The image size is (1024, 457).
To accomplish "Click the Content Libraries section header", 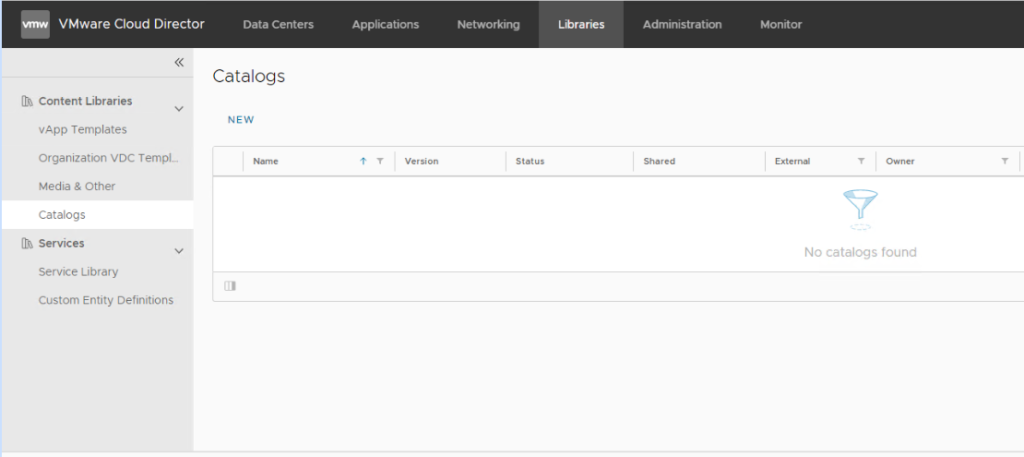I will (86, 101).
